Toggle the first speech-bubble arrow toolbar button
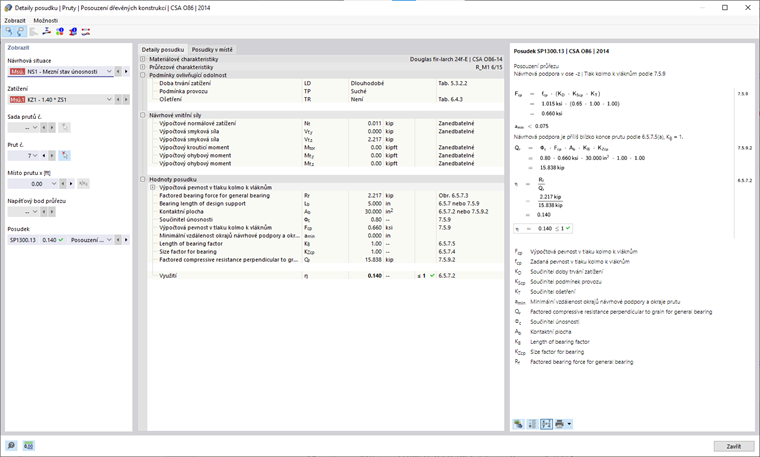 pyautogui.click(x=8, y=32)
